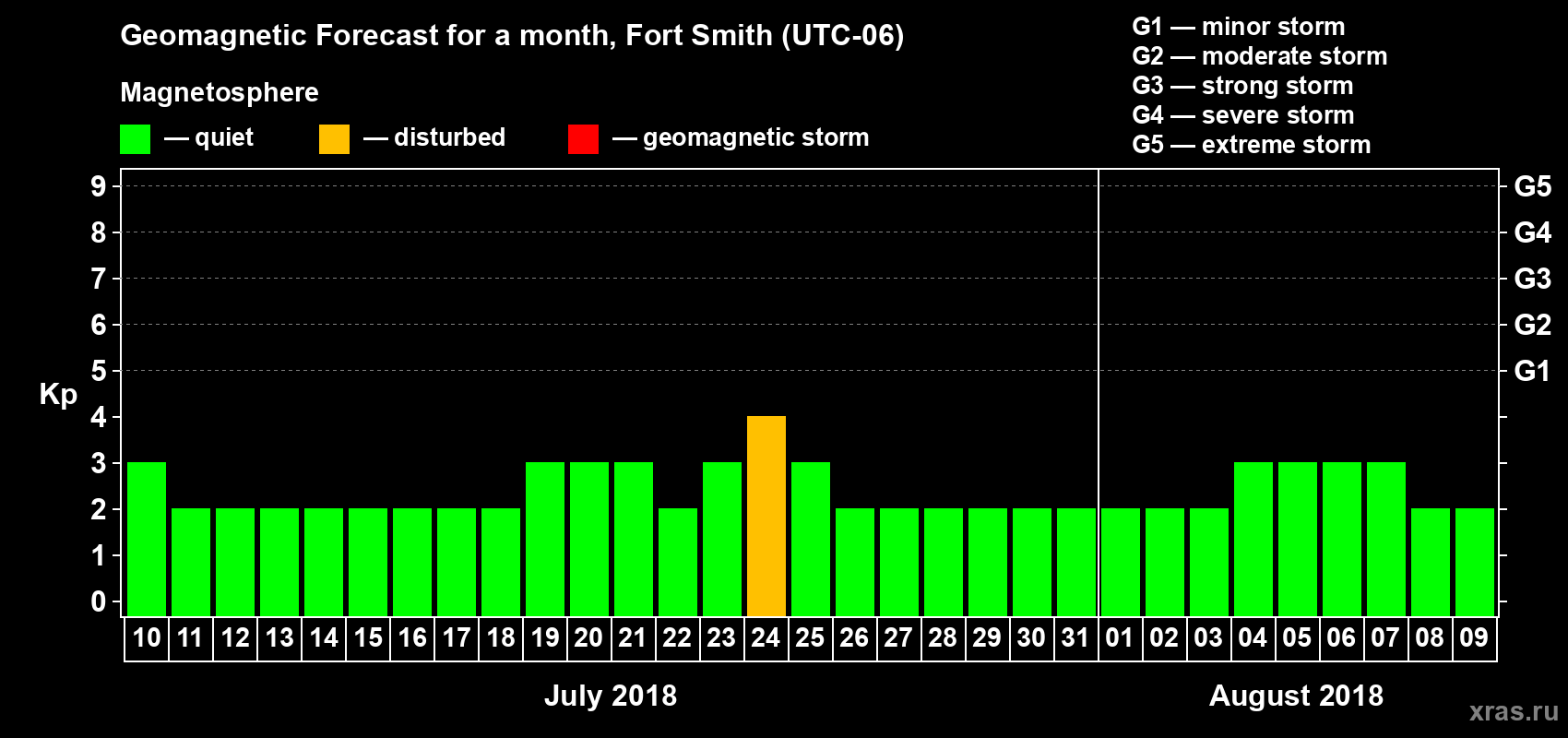Click the Magnetosphere heading
1568x738 pixels.
[x=220, y=92]
